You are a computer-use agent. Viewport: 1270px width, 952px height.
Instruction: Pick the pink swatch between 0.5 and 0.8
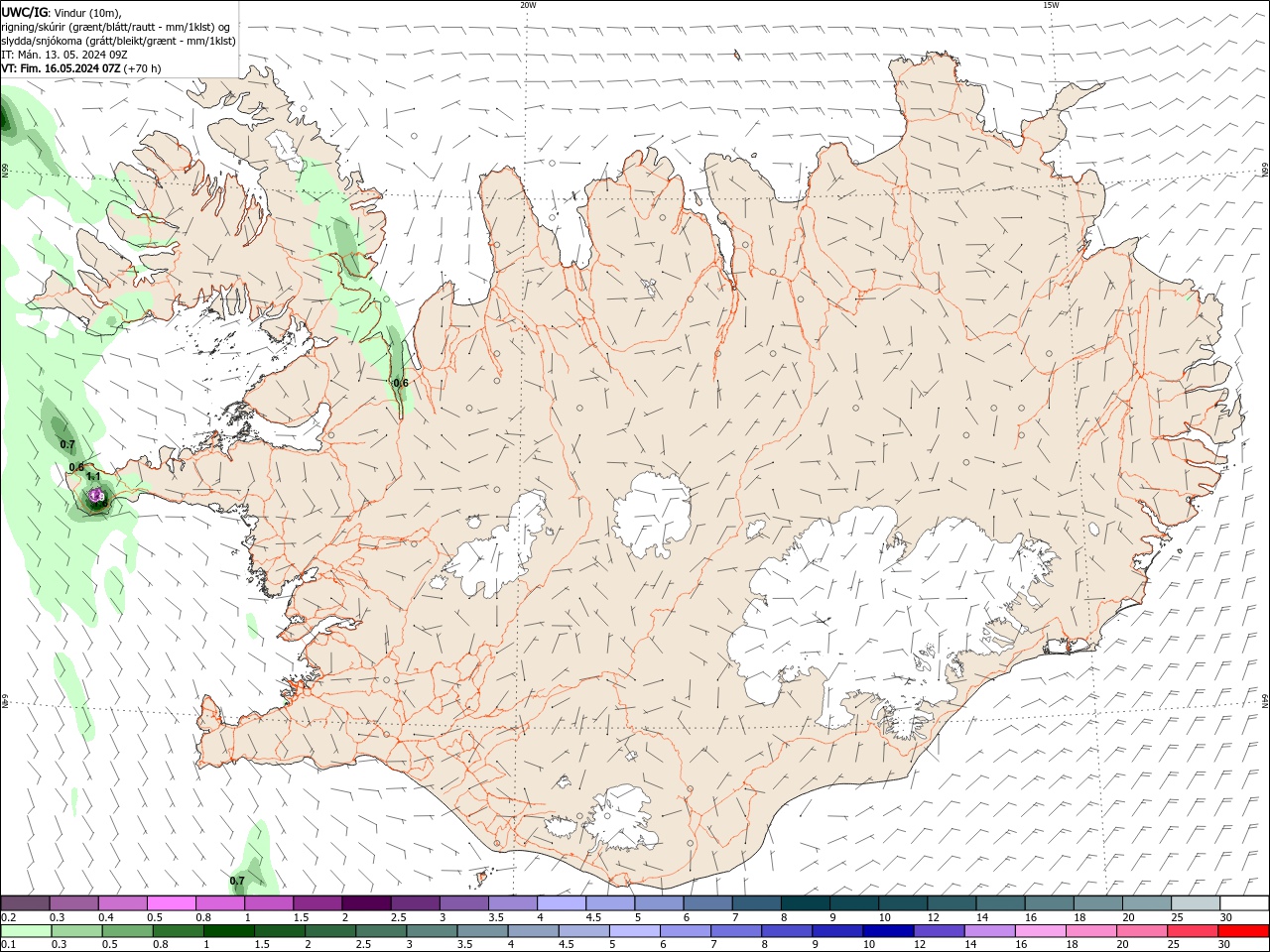pos(171,903)
